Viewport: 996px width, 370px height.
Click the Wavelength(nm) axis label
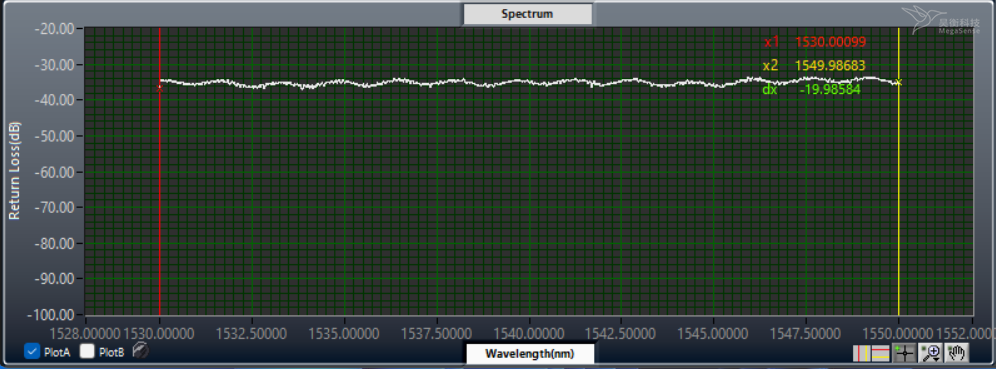530,353
